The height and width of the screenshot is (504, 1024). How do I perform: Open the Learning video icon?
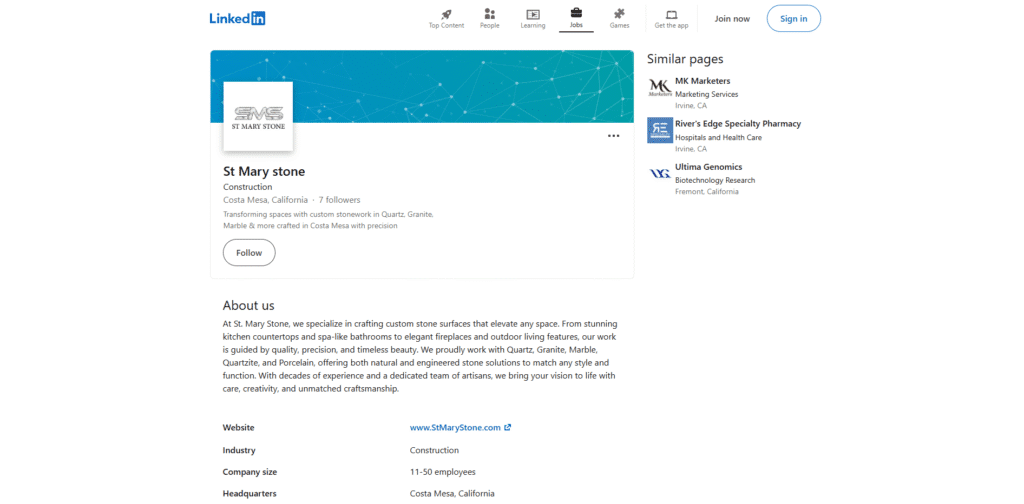(x=533, y=14)
